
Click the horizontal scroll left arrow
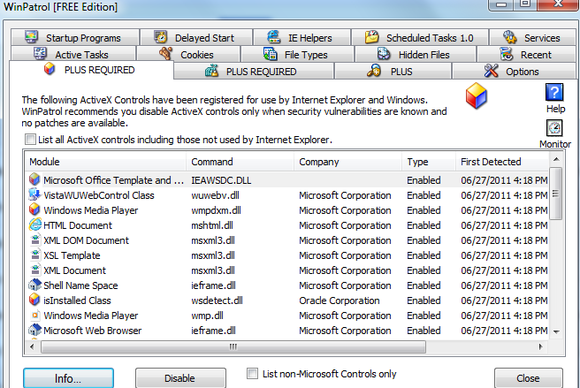[32, 347]
